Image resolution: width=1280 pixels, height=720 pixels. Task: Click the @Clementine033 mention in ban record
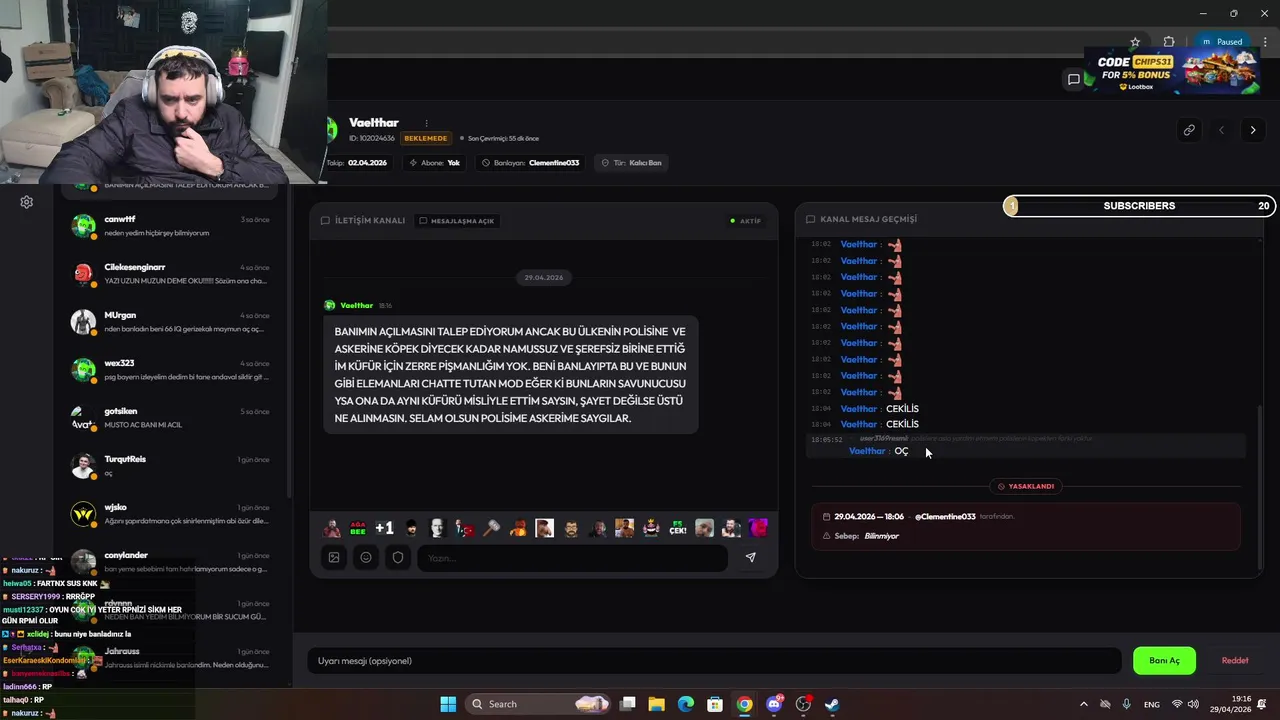click(x=945, y=517)
